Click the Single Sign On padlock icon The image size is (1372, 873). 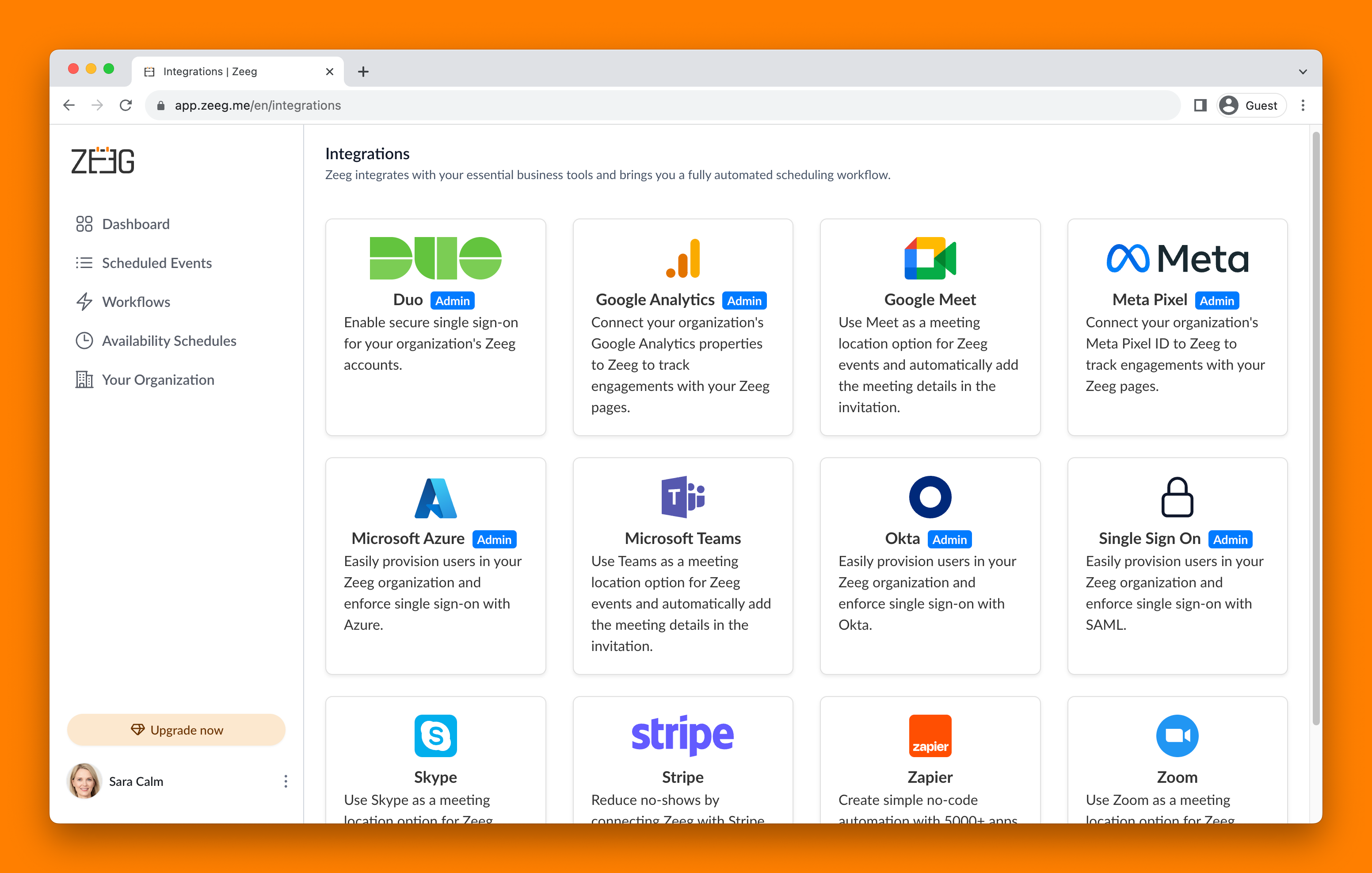click(x=1177, y=497)
